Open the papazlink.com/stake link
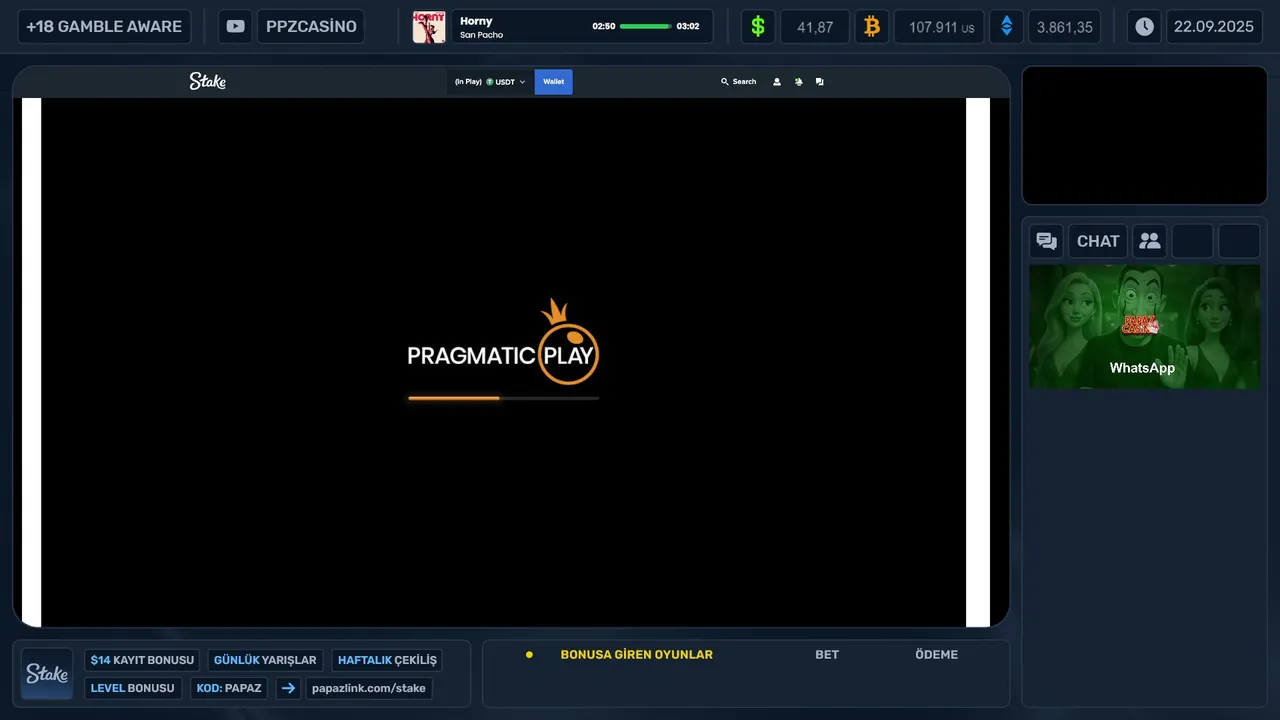The height and width of the screenshot is (720, 1280). [369, 688]
